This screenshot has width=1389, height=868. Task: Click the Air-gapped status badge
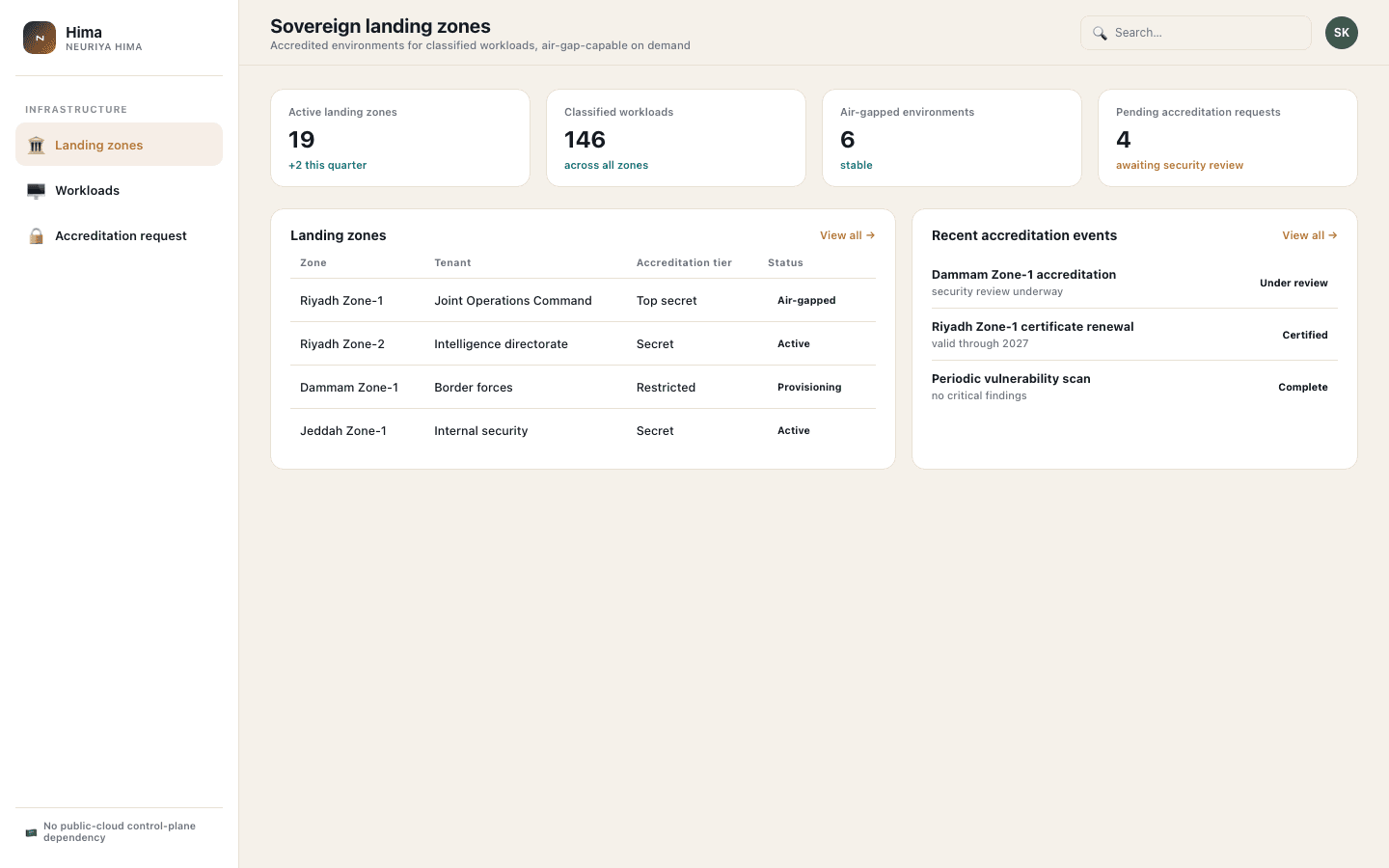pos(806,301)
